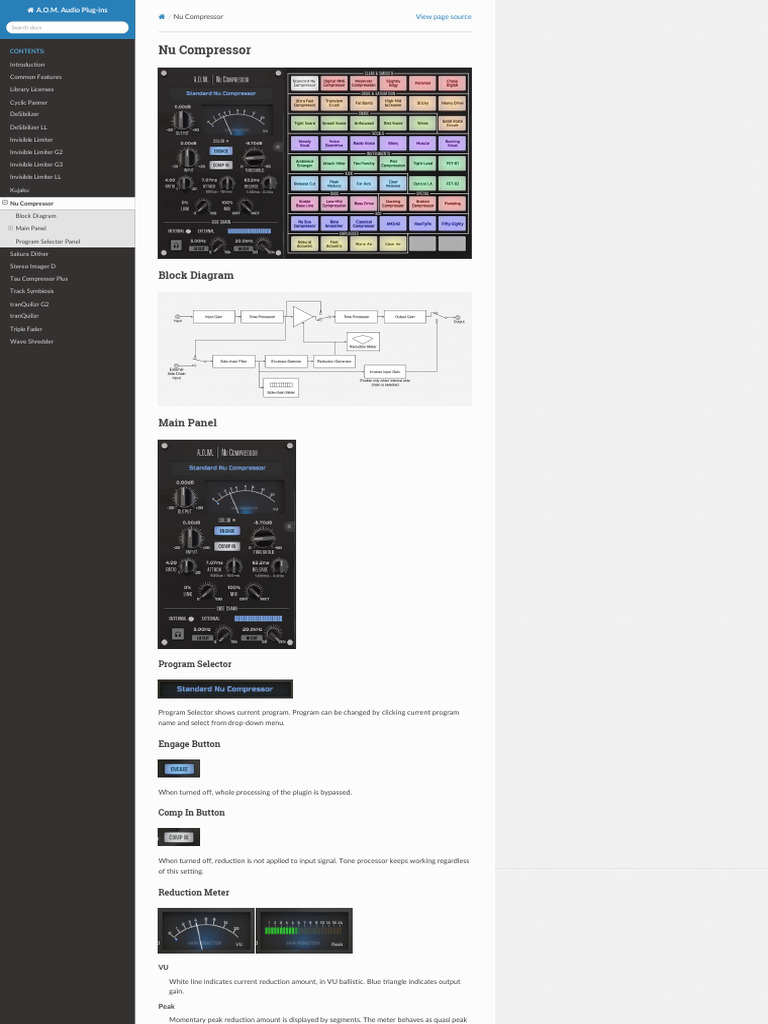Click the A.O.M. Audio Plug-ins home title
This screenshot has width=768, height=1024.
coord(67,10)
